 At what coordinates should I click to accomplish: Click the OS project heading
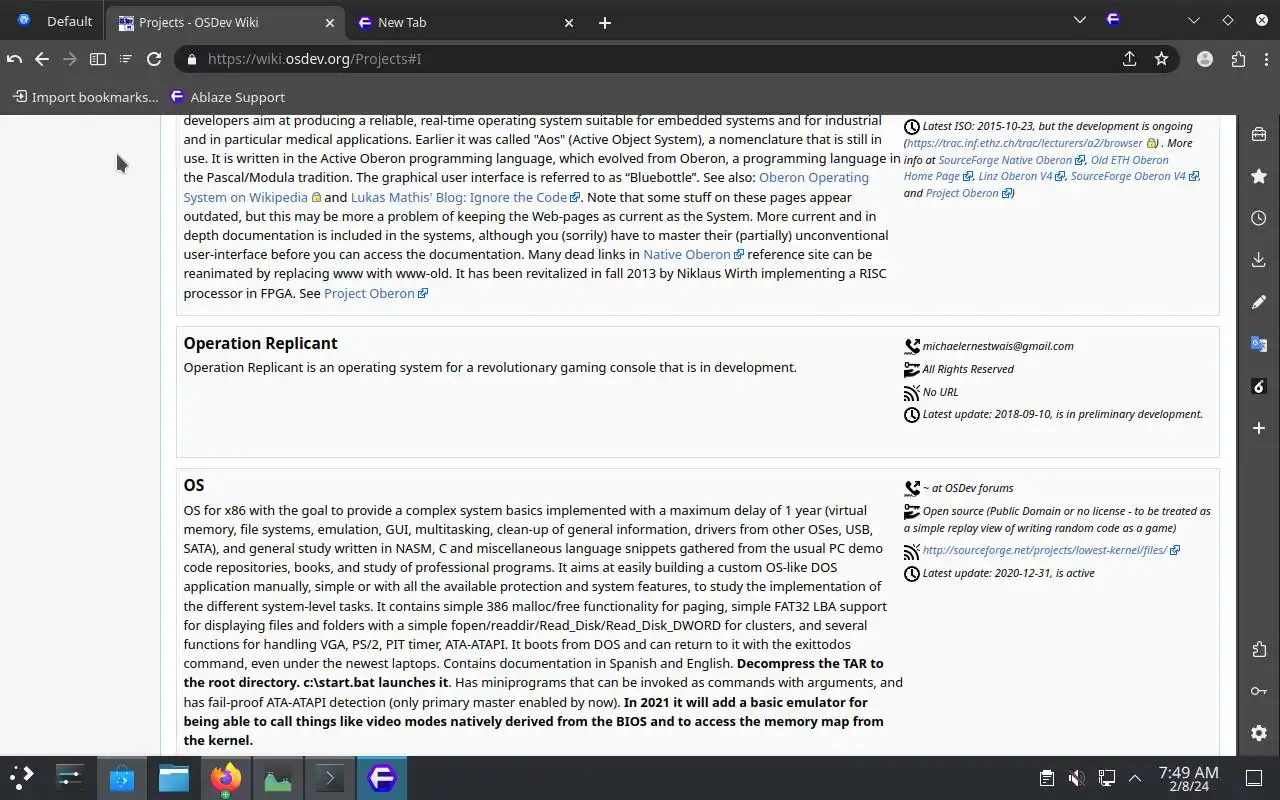click(193, 485)
